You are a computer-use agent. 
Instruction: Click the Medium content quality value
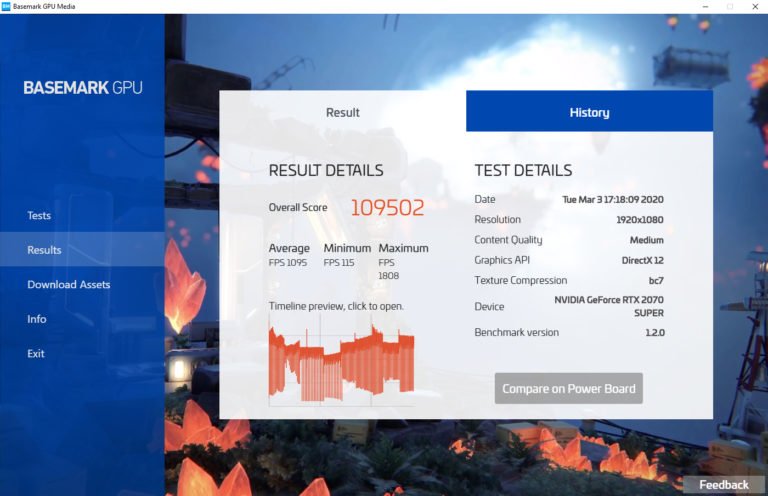[x=647, y=240]
